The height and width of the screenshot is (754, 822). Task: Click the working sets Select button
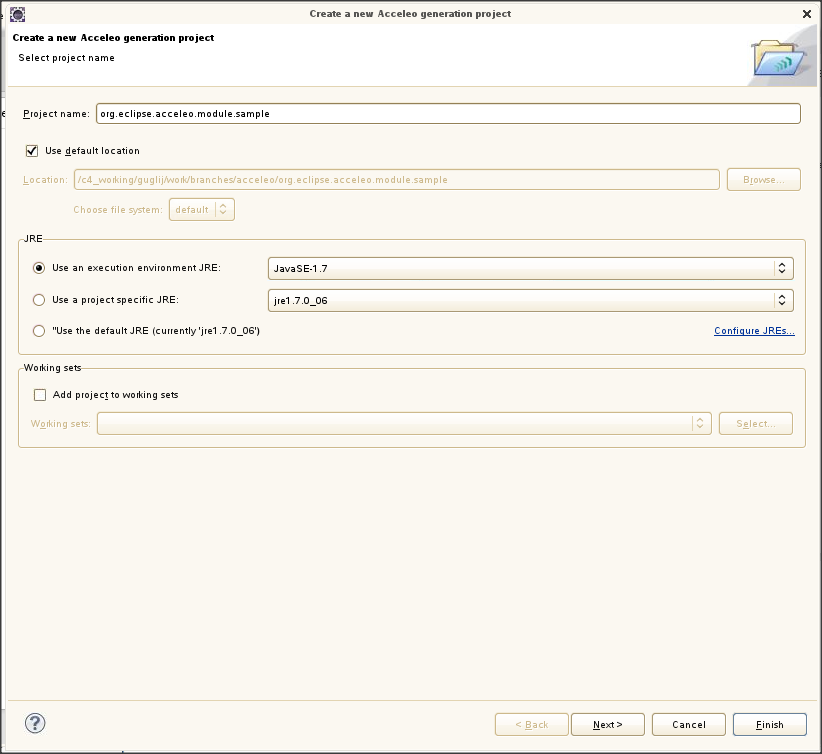click(756, 424)
